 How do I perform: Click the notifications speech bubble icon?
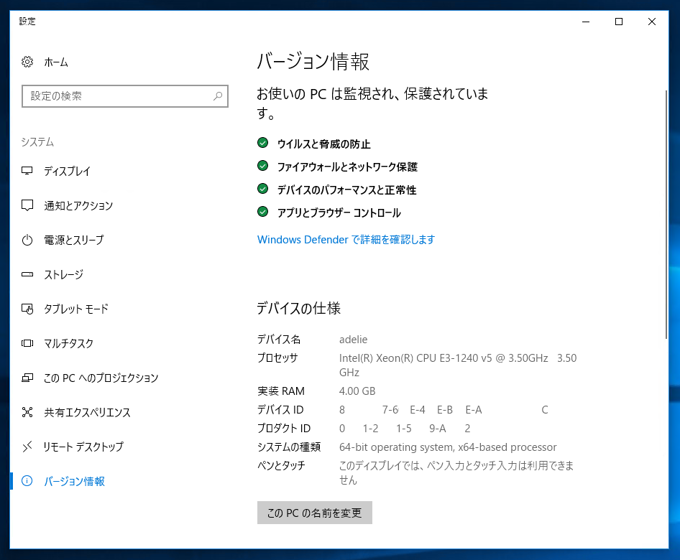(27, 205)
